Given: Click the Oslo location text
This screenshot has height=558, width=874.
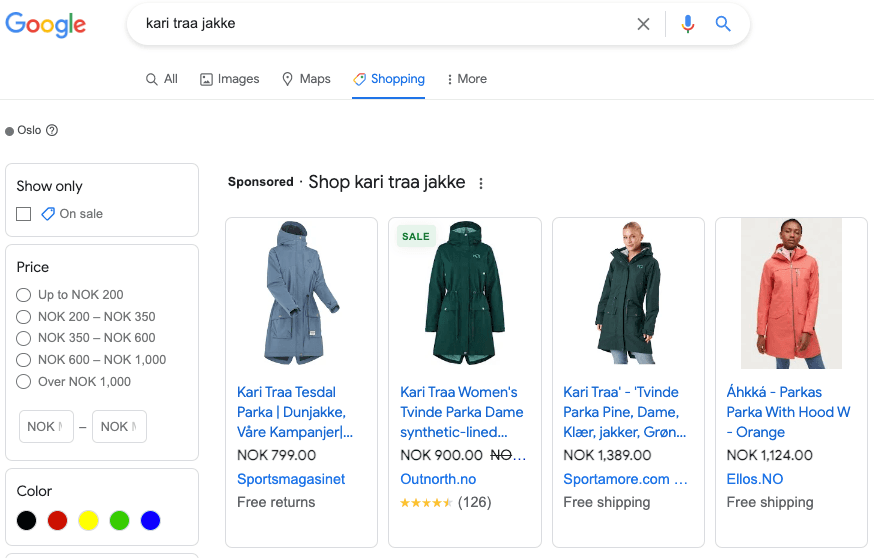Looking at the screenshot, I should [x=29, y=130].
